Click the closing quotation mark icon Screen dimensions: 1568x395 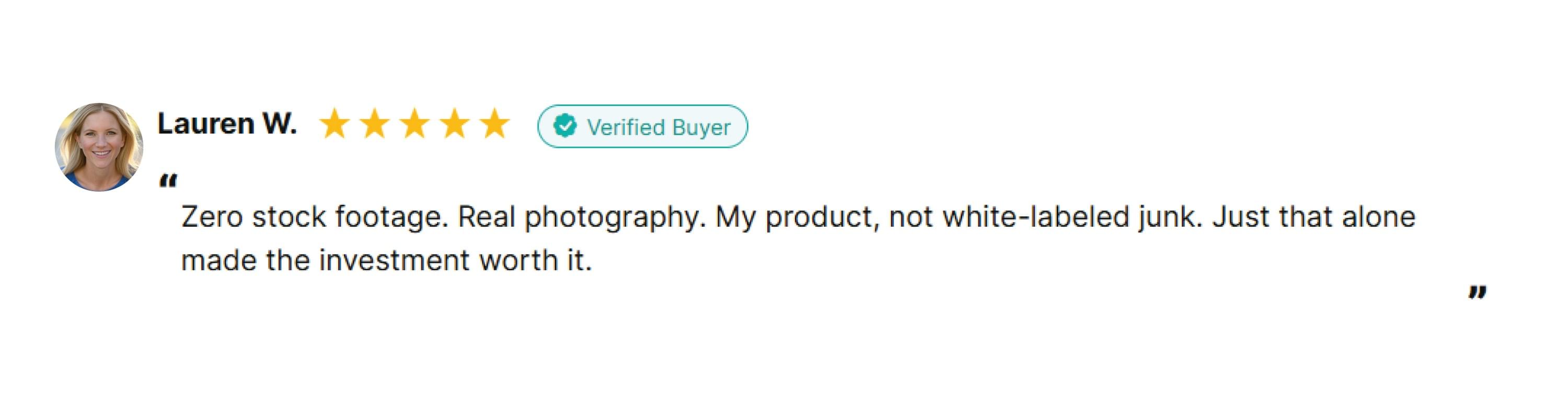pos(1477,293)
